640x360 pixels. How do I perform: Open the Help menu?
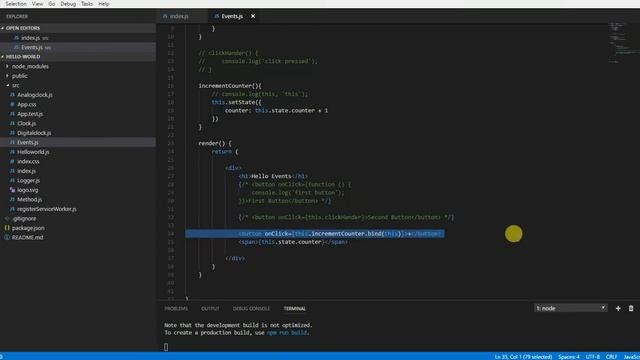tap(104, 4)
